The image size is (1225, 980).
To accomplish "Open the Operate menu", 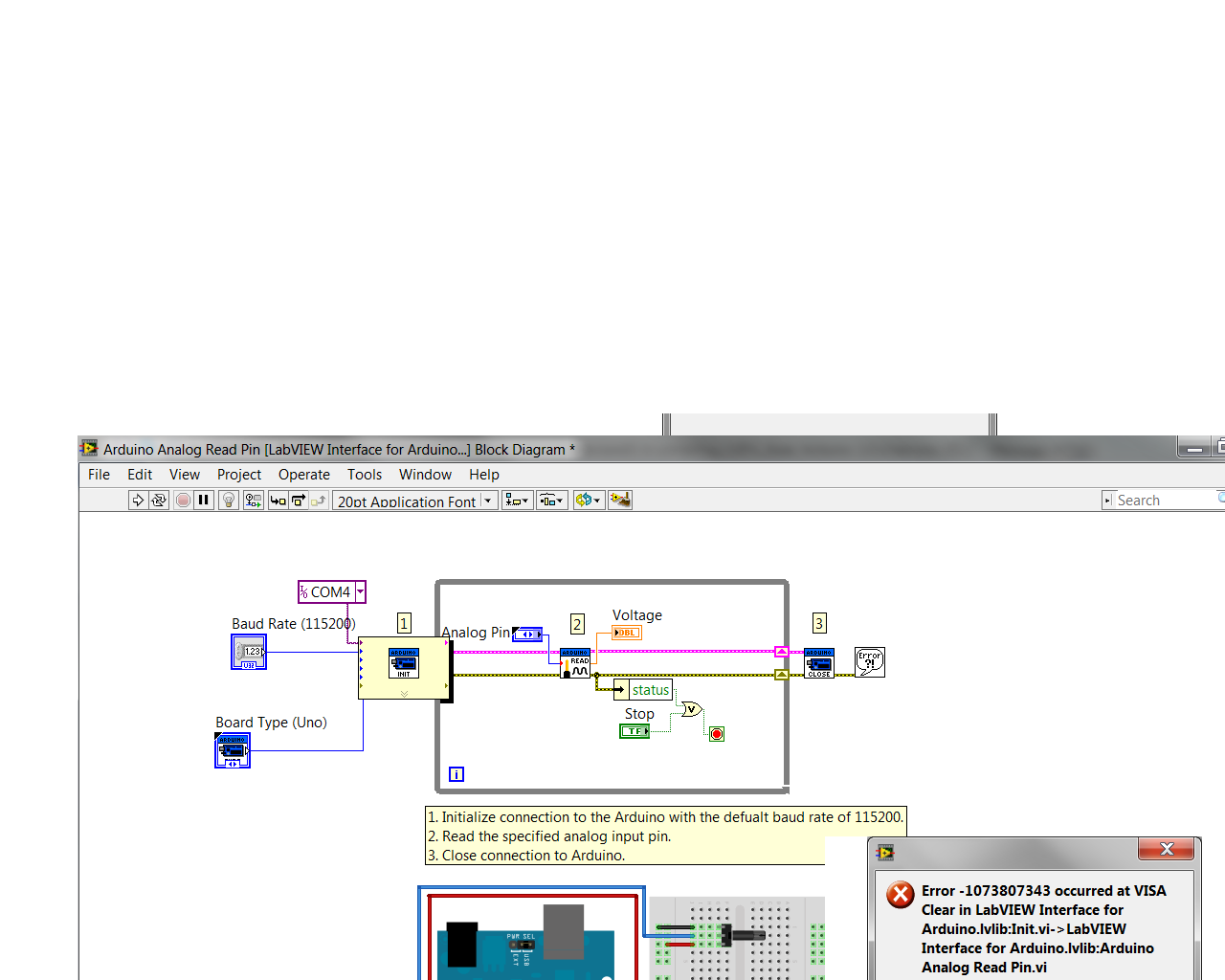I will [304, 475].
